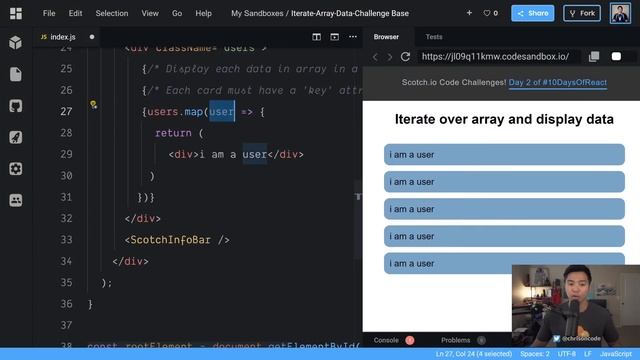Switch to the Browser tab
The width and height of the screenshot is (640, 360).
(386, 37)
